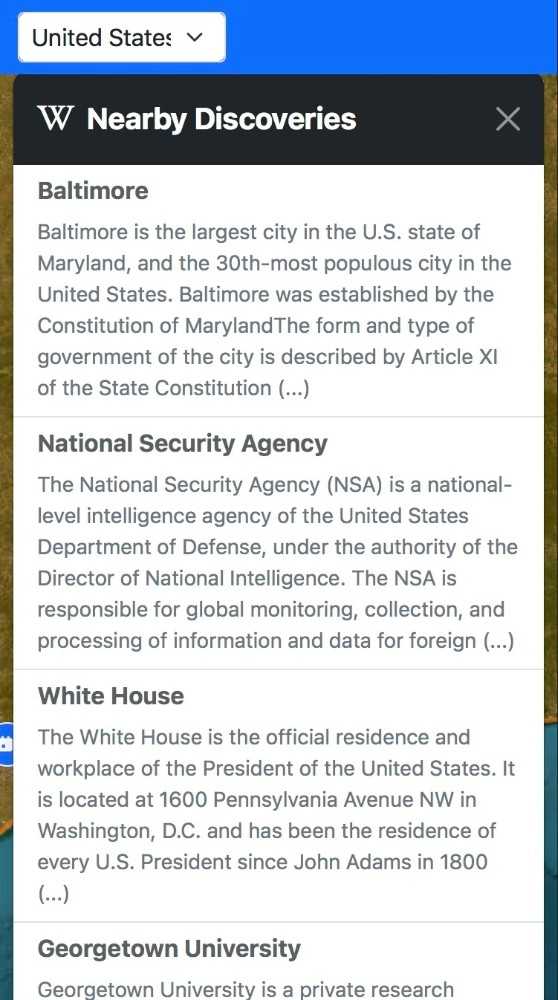Click the truncation ellipsis ending Baltimore summary
Viewport: 558px width, 1000px height.
294,388
